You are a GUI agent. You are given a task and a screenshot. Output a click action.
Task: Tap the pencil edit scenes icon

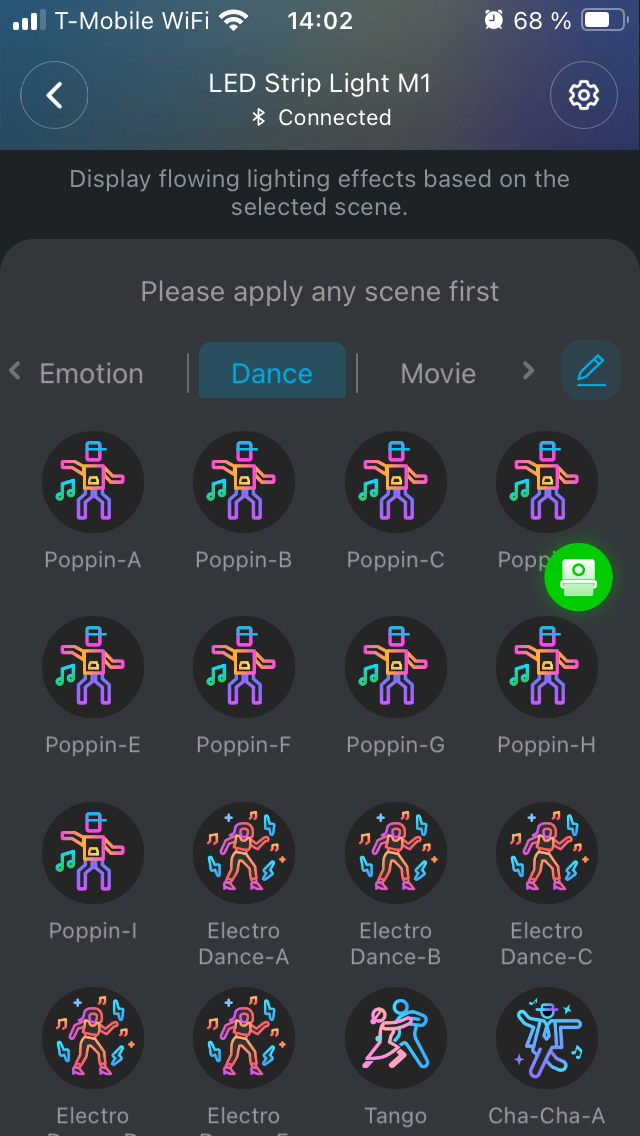(591, 371)
